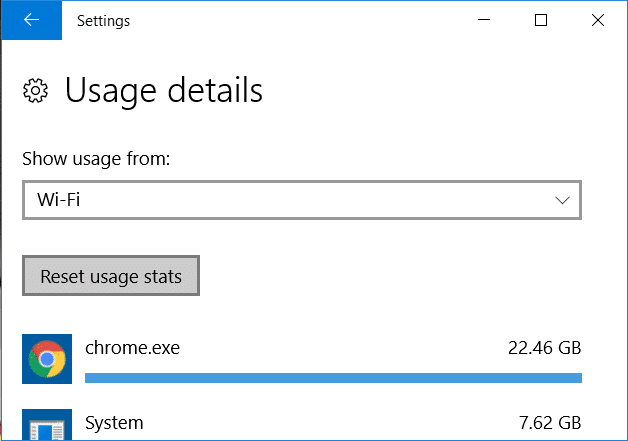Minimize the Settings window
This screenshot has height=441, width=628.
484,20
